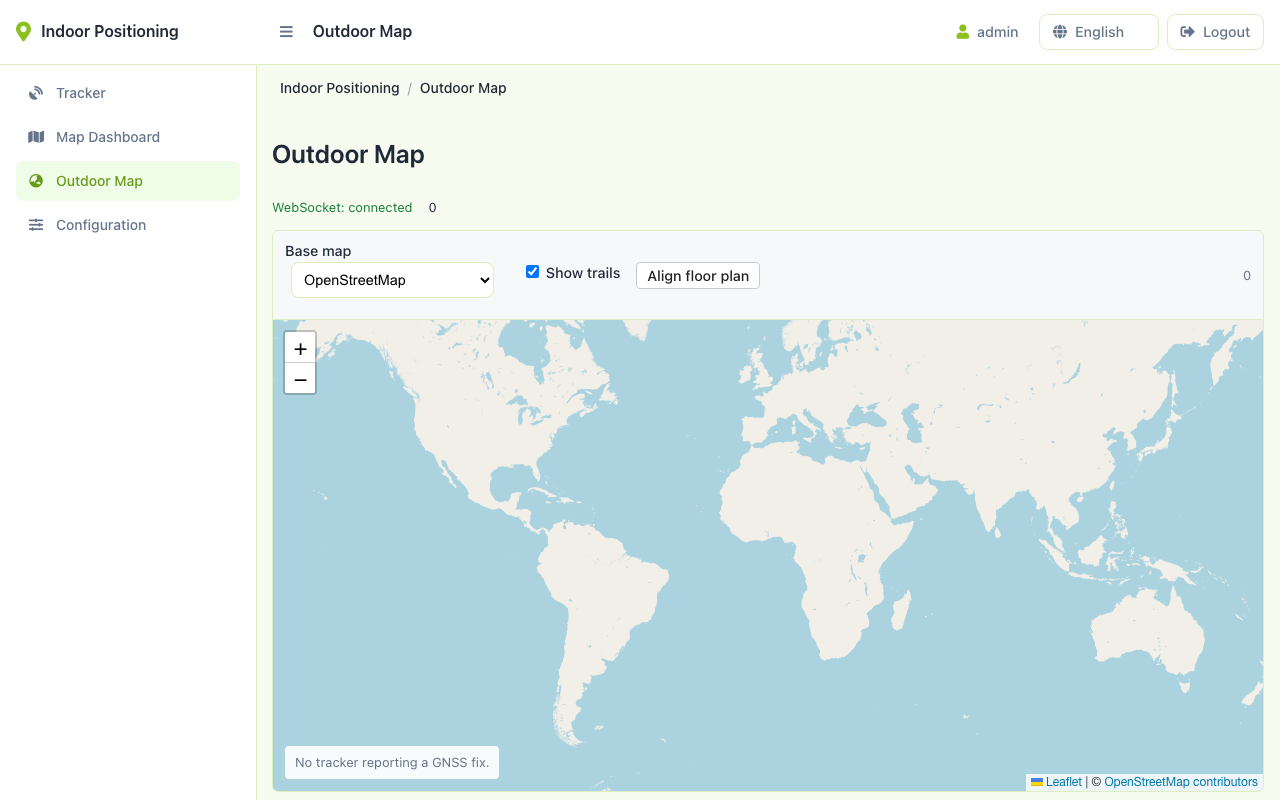1280x800 pixels.
Task: Click the Indoor Positioning app title
Action: (110, 32)
